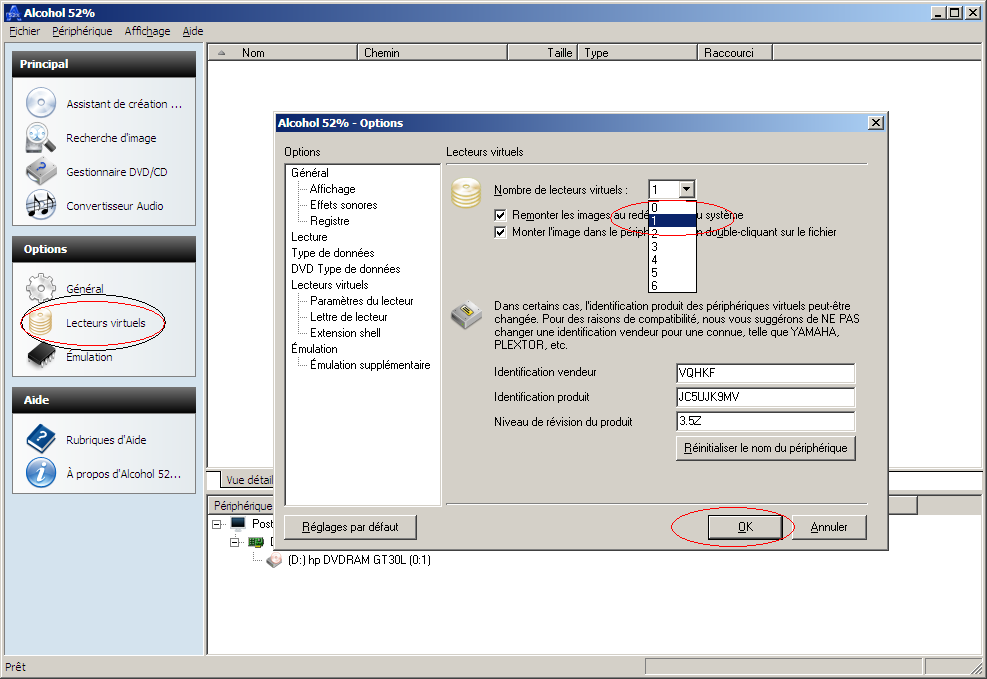The height and width of the screenshot is (679, 987).
Task: Open Gestionnaire DVD/CD link
Action: 116,172
